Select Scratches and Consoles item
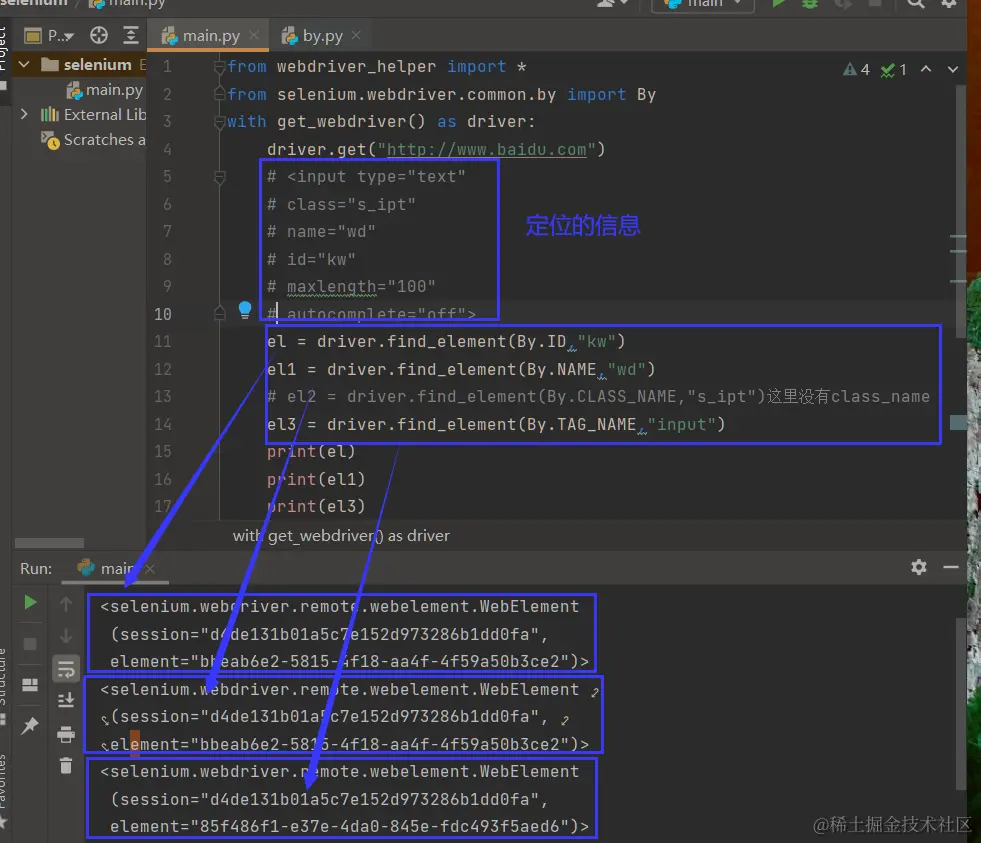 (93, 140)
